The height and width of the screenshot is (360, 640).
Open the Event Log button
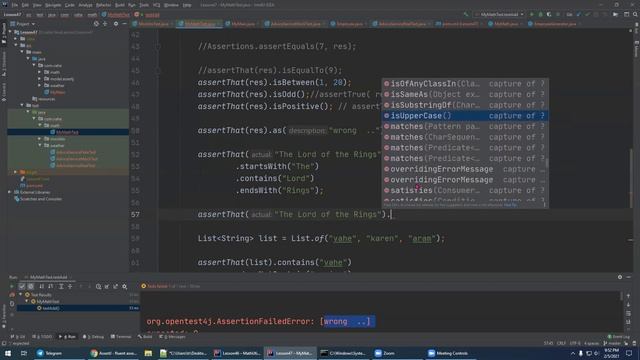tap(619, 337)
